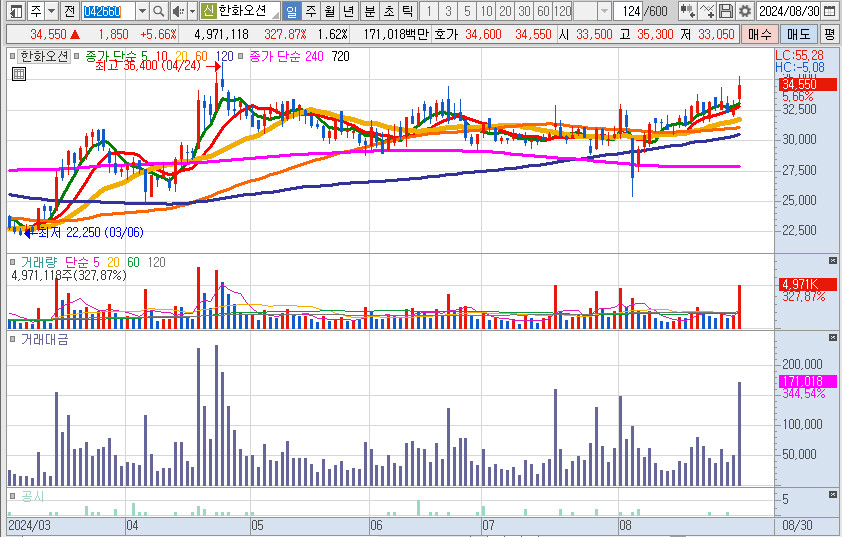Screen dimensions: 842x537
Task: Click the grid table icon below 한화오션 label
Action: tap(18, 73)
